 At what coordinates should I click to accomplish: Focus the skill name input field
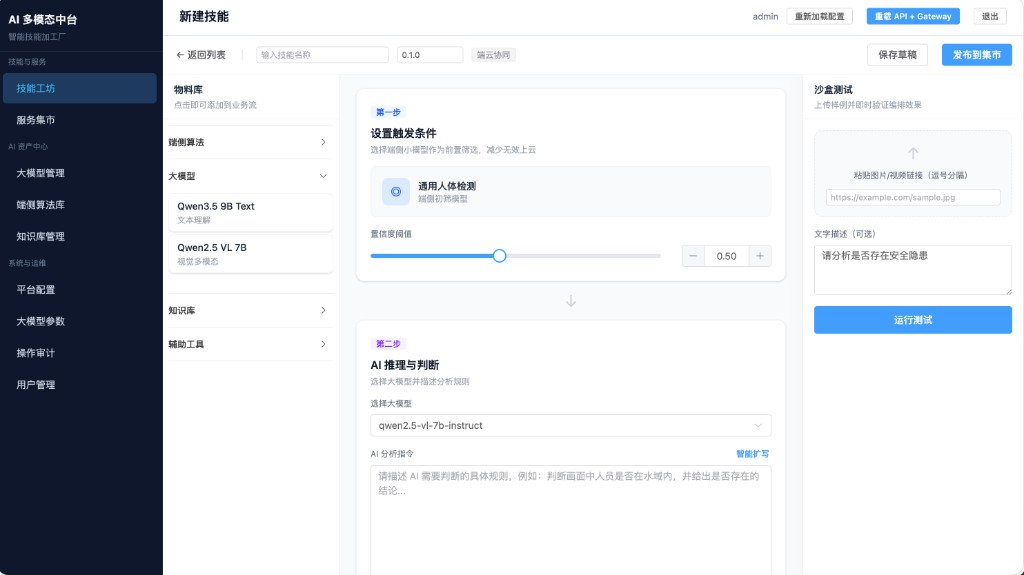[x=323, y=55]
